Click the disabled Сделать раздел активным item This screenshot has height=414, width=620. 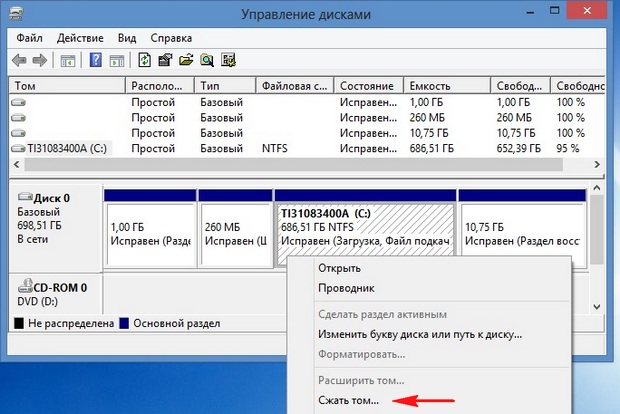pyautogui.click(x=429, y=314)
